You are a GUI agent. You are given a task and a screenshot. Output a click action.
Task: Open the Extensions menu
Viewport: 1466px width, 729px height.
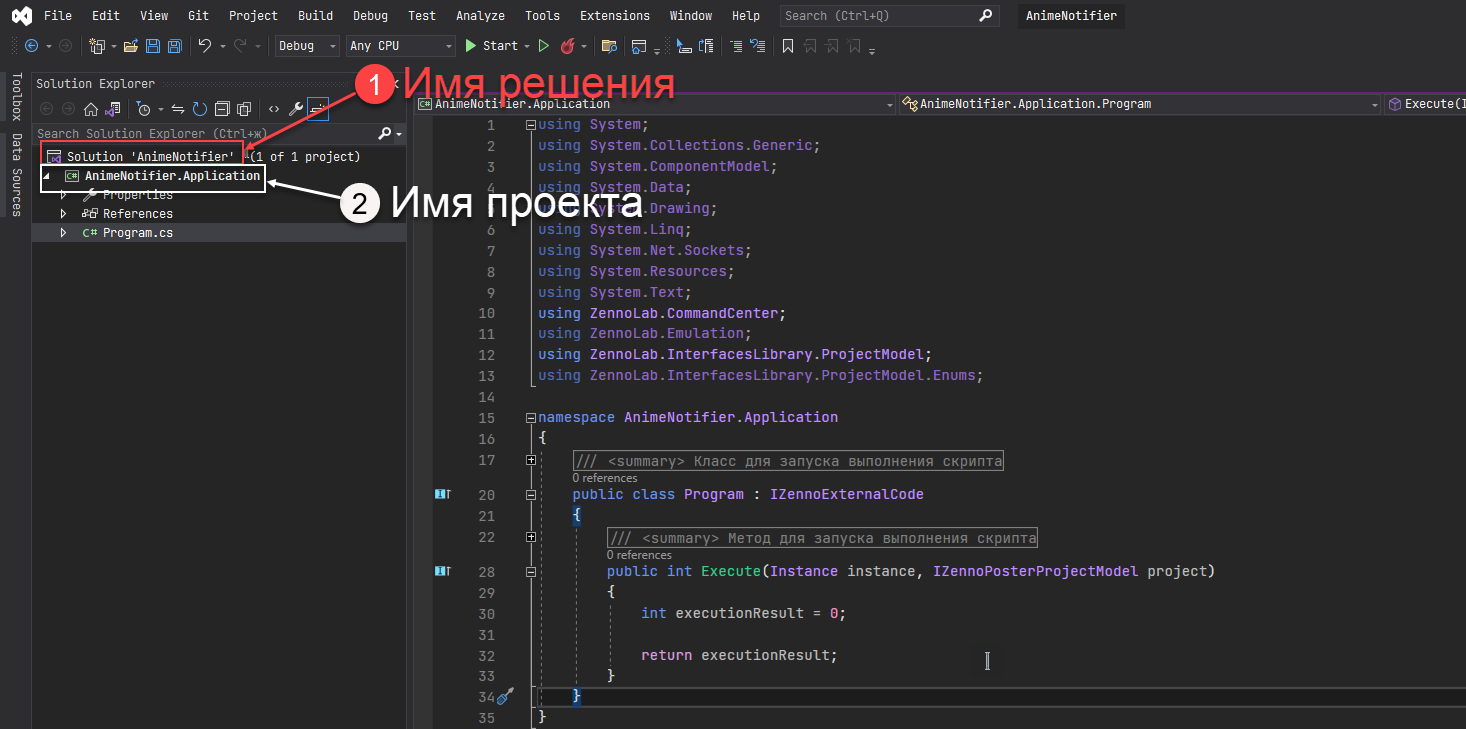tap(614, 16)
